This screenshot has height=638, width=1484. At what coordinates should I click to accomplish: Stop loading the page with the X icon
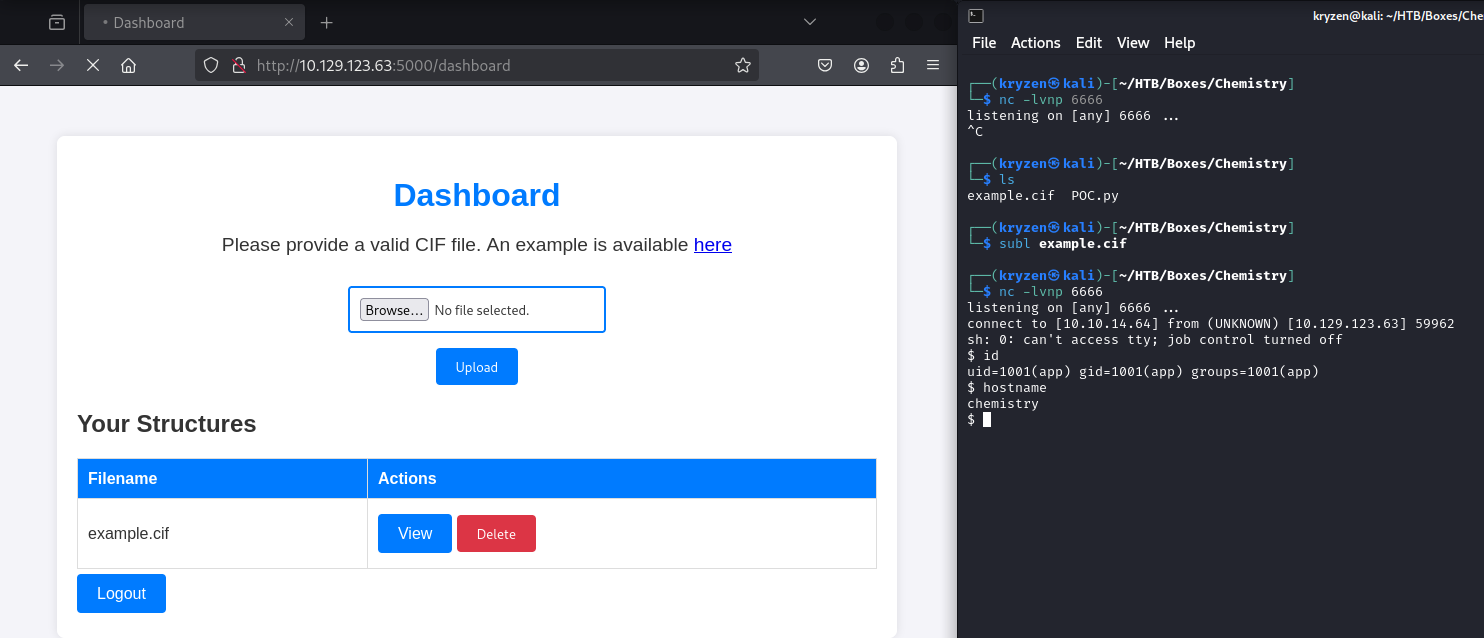[x=93, y=65]
